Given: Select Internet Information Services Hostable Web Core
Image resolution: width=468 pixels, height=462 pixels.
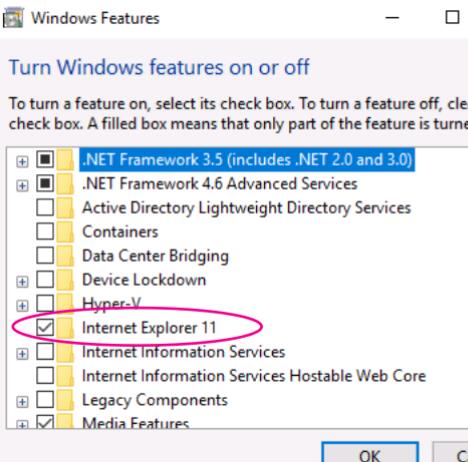Looking at the screenshot, I should [x=254, y=376].
